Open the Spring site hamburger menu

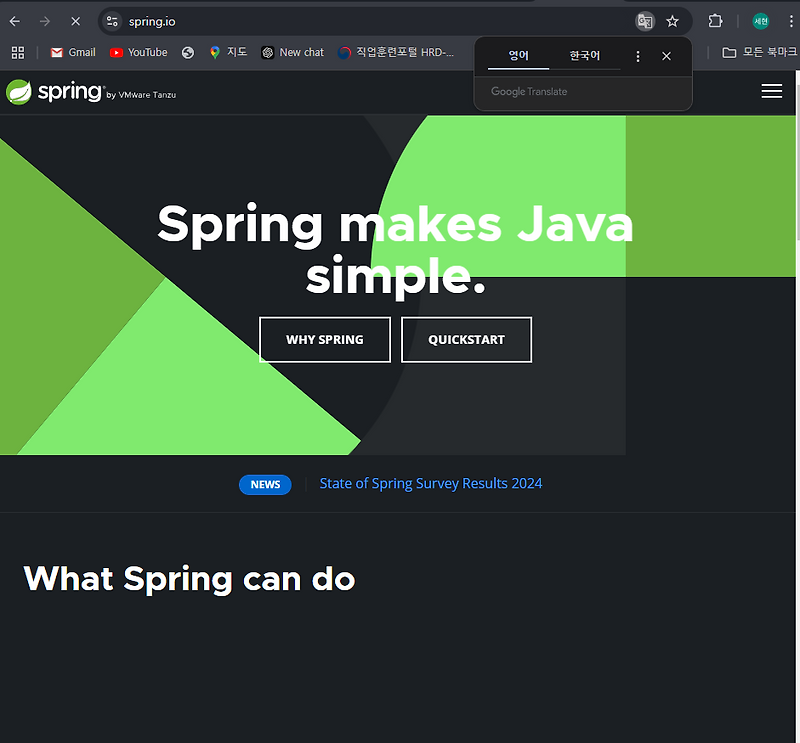771,91
